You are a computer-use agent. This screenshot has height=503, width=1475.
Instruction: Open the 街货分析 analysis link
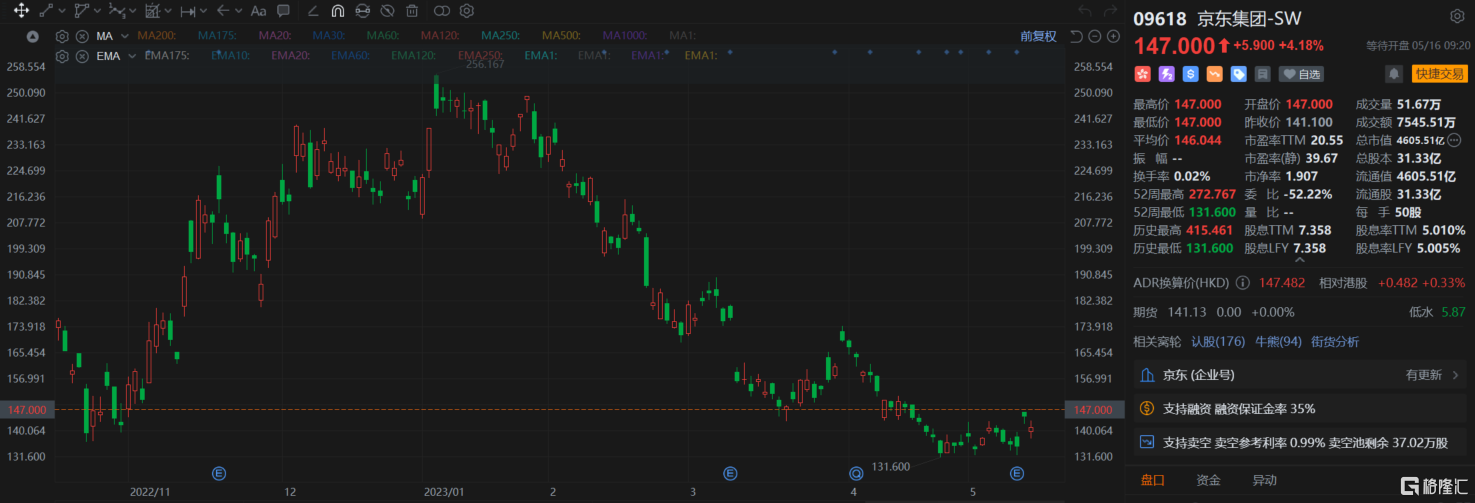tap(1335, 341)
